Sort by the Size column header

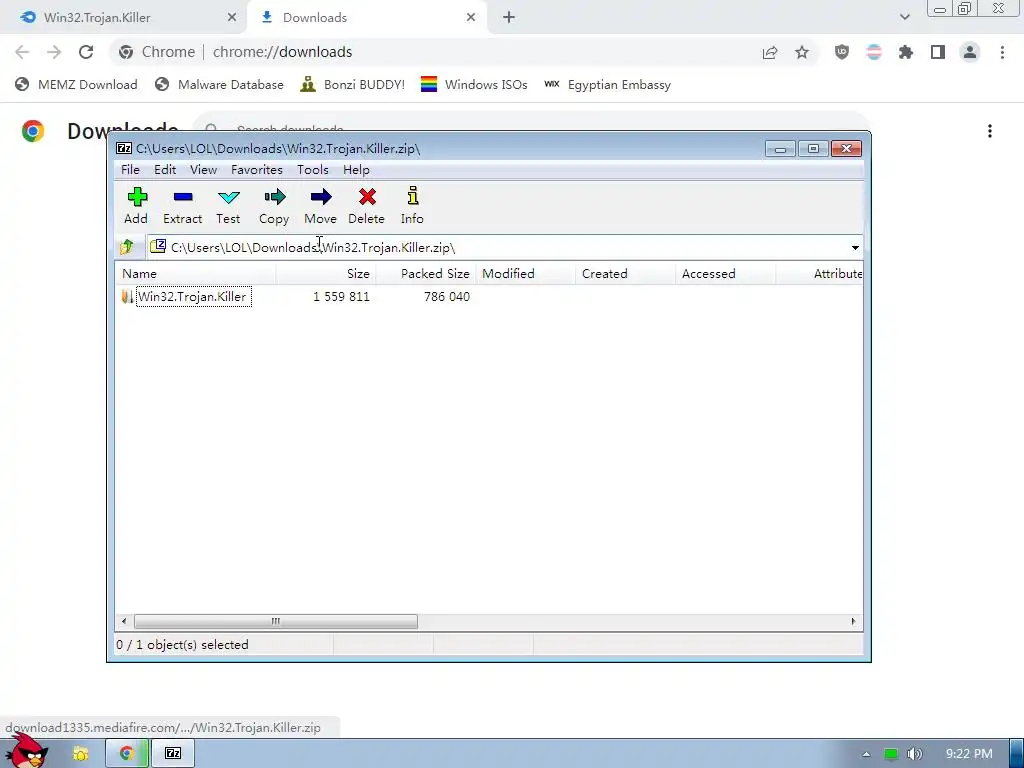[326, 274]
